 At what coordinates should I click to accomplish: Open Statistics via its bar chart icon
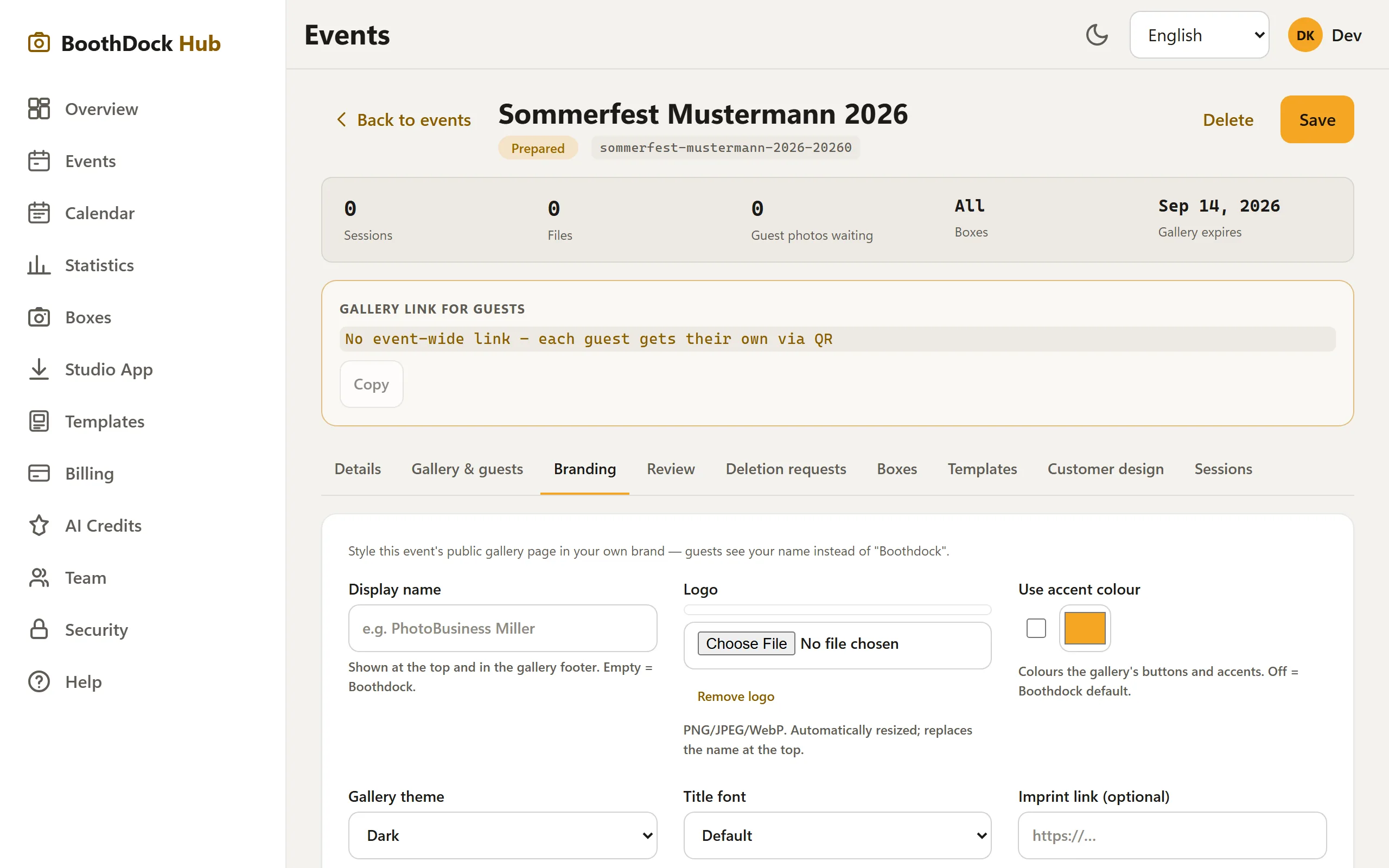point(39,265)
